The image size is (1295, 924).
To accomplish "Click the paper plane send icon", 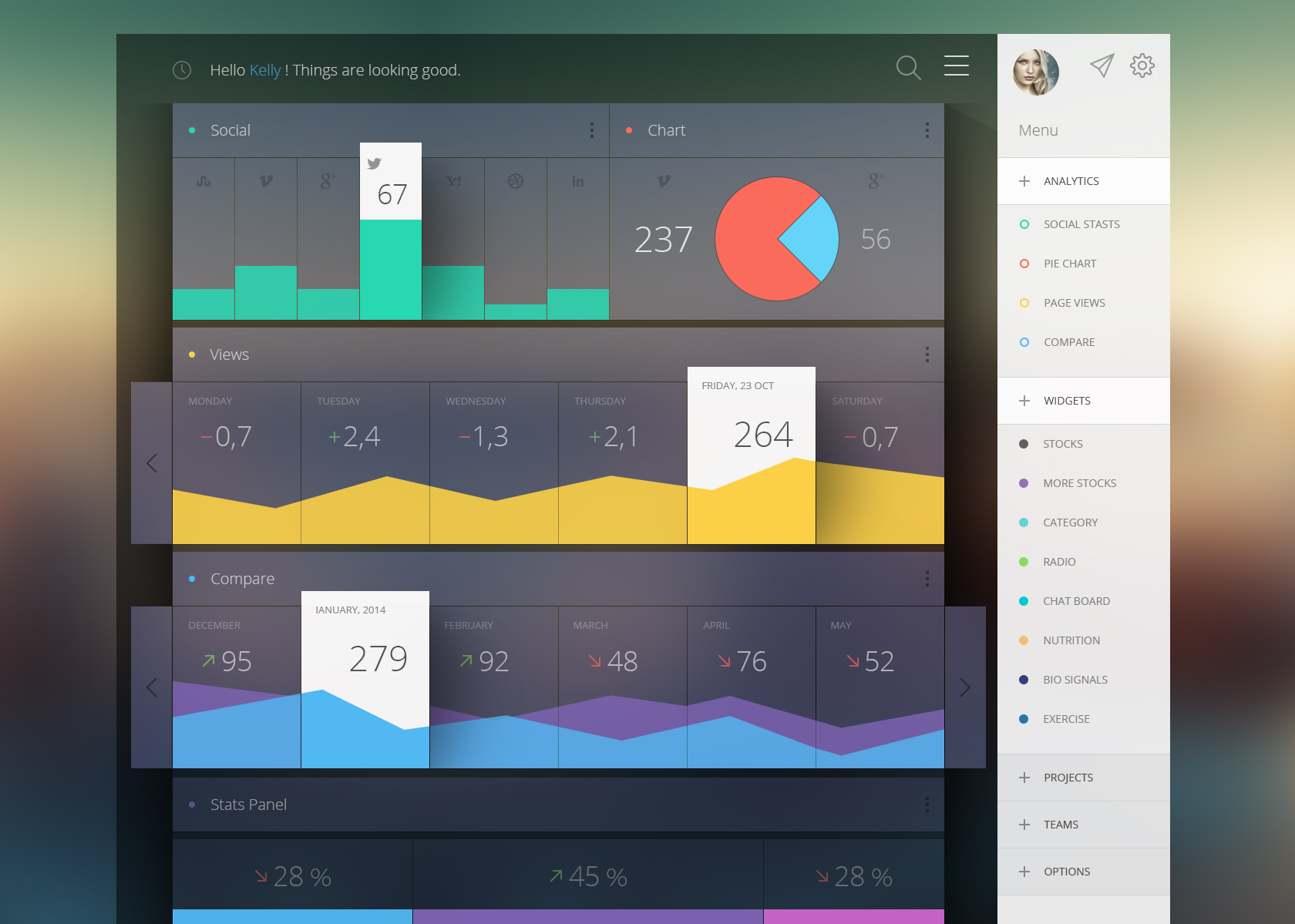I will [x=1102, y=66].
